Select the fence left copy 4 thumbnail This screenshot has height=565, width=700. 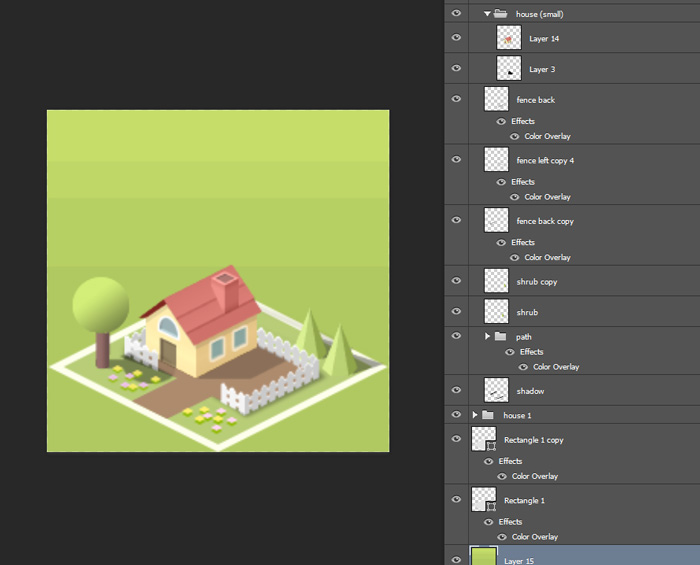pos(496,159)
